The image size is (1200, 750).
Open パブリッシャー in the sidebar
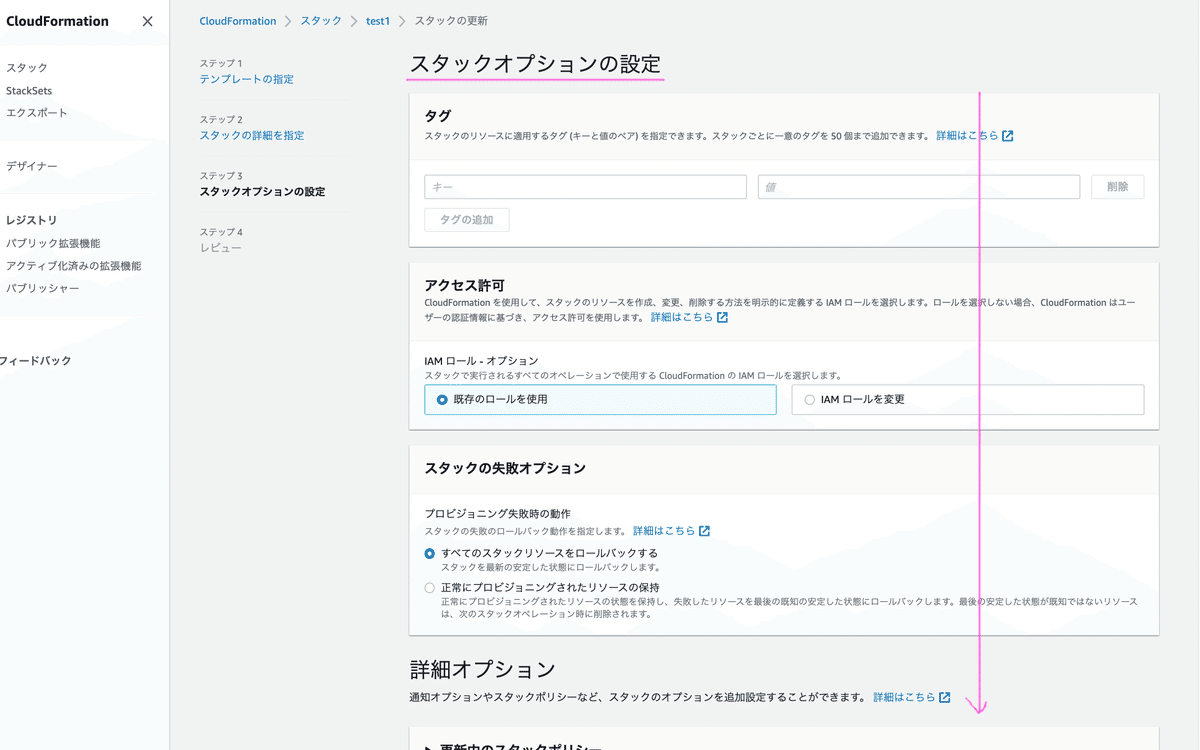click(43, 288)
